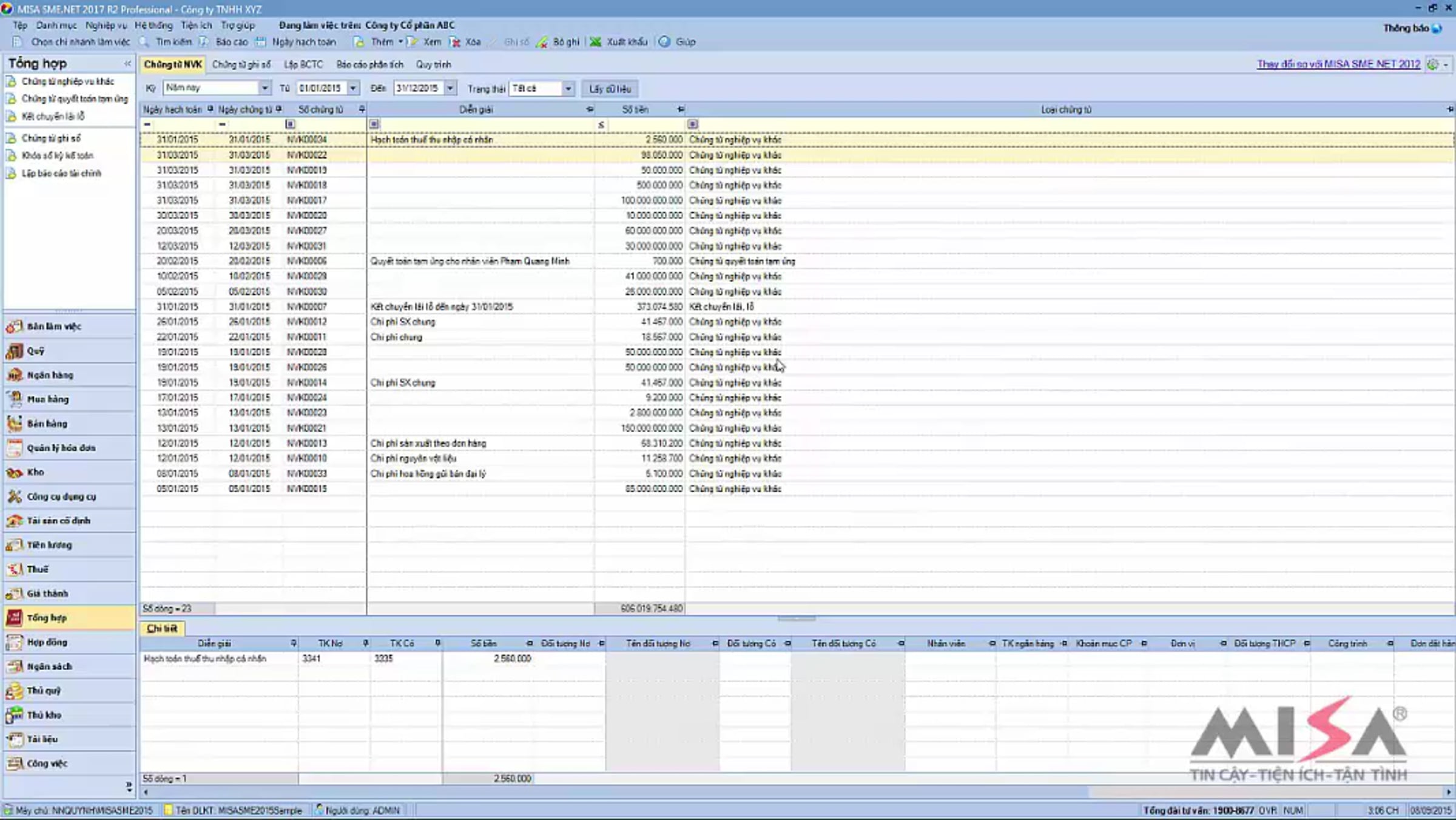Open the Trạng thái status dropdown
This screenshot has width=1456, height=820.
click(568, 89)
